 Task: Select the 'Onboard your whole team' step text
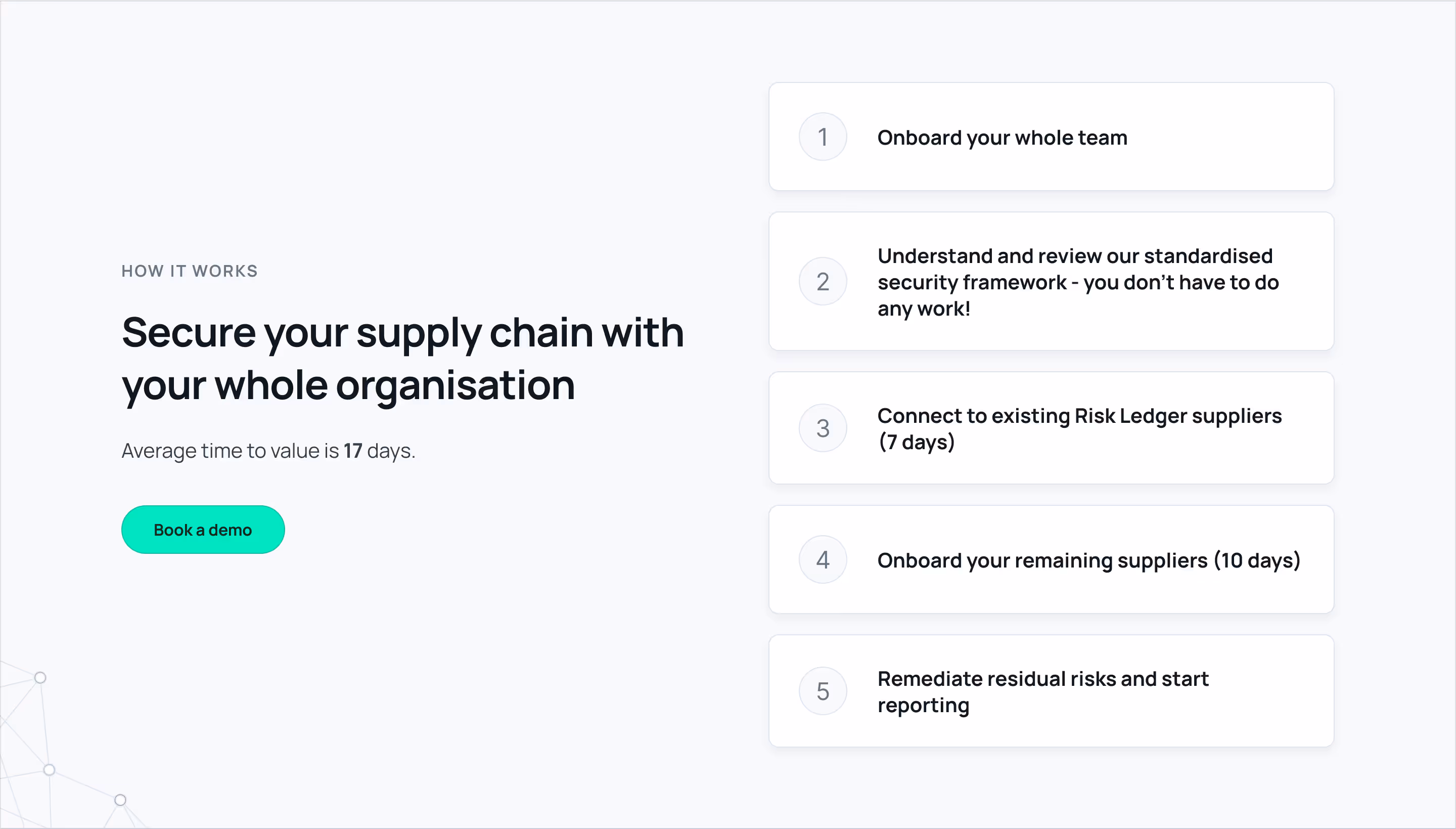[x=1002, y=137]
